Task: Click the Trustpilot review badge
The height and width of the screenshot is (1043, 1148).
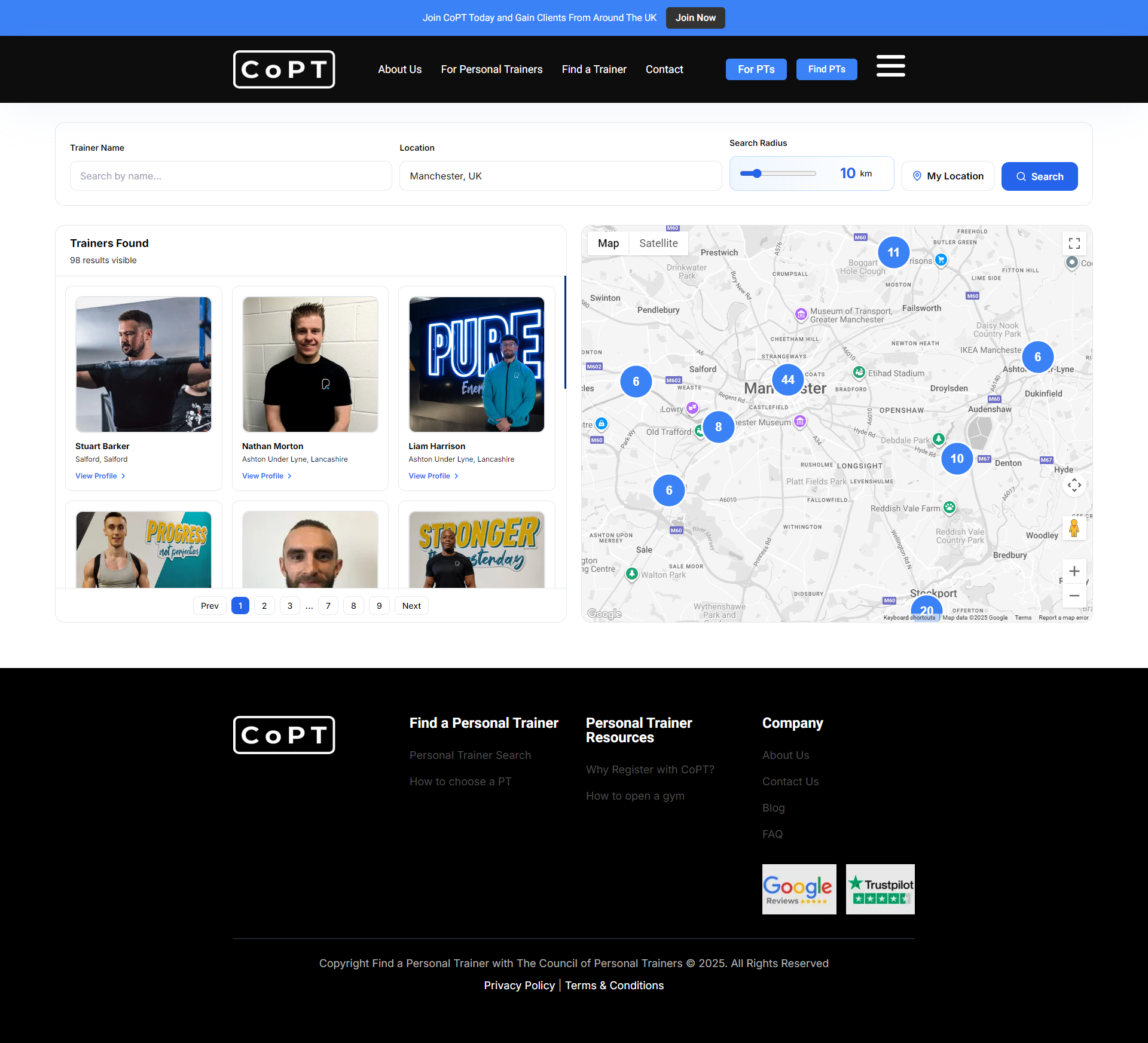Action: tap(880, 889)
